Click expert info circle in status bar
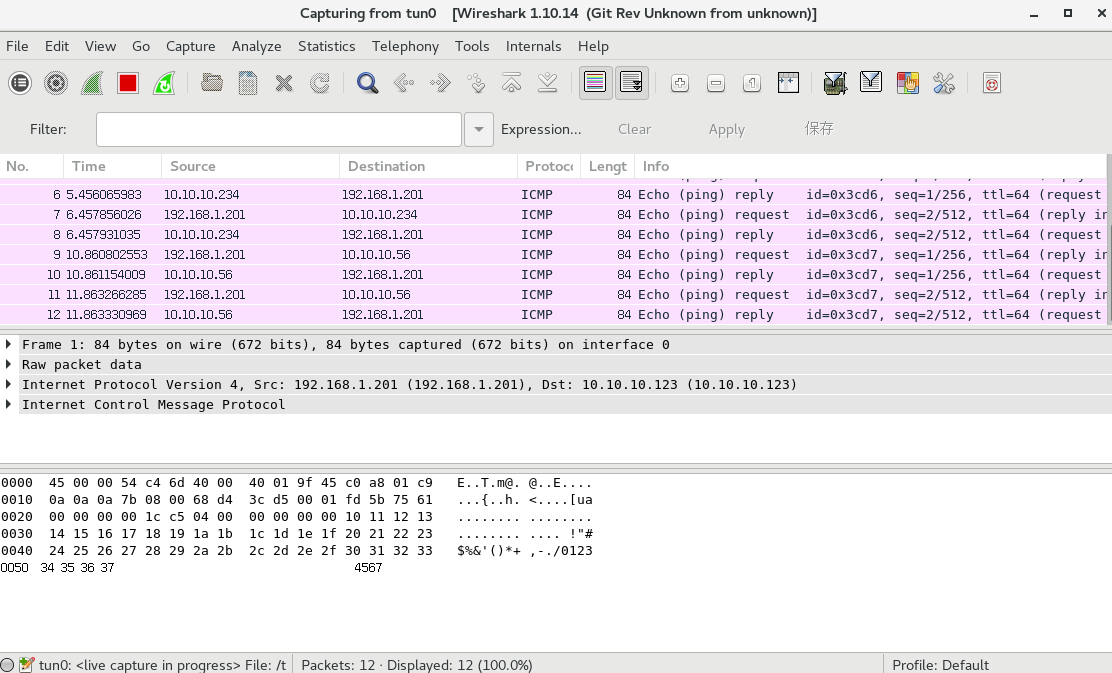This screenshot has width=1112, height=673. (x=7, y=665)
